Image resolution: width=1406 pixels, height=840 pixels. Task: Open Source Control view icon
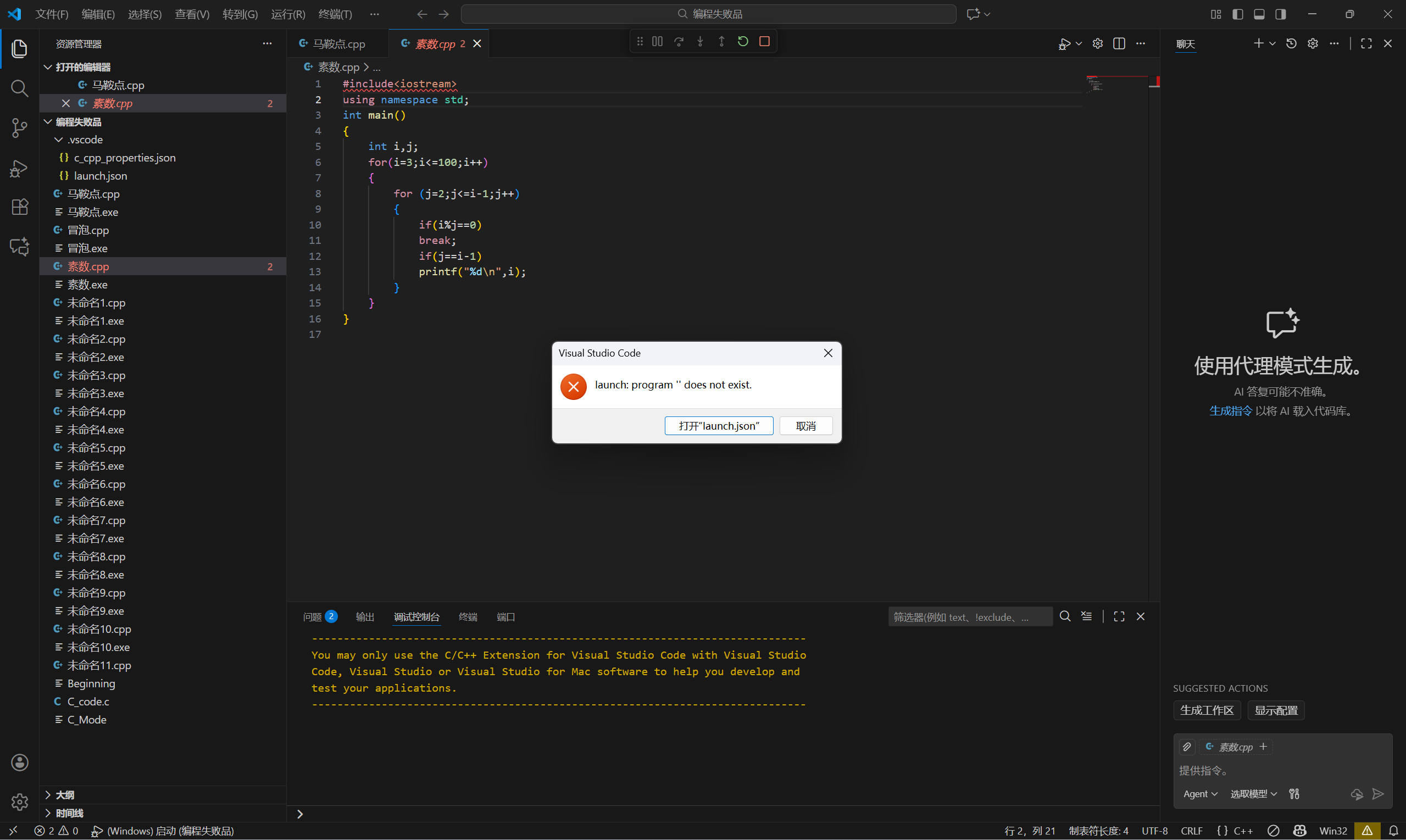tap(19, 128)
